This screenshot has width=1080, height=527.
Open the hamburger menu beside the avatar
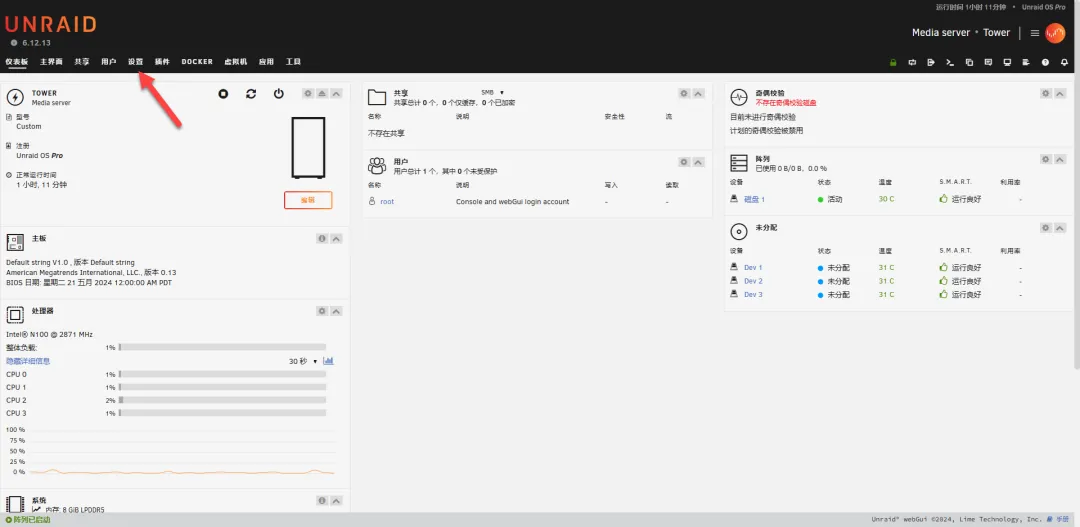pyautogui.click(x=1034, y=33)
